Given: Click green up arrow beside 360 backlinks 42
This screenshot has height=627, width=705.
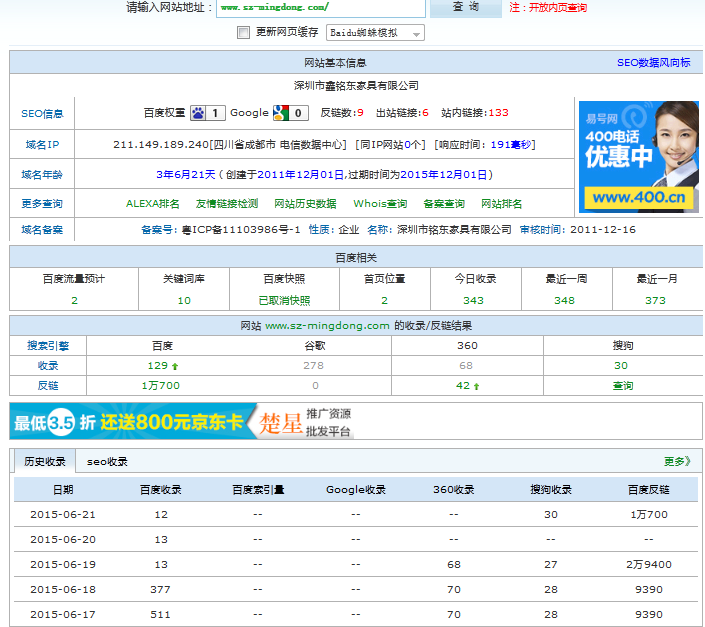Looking at the screenshot, I should tap(476, 386).
